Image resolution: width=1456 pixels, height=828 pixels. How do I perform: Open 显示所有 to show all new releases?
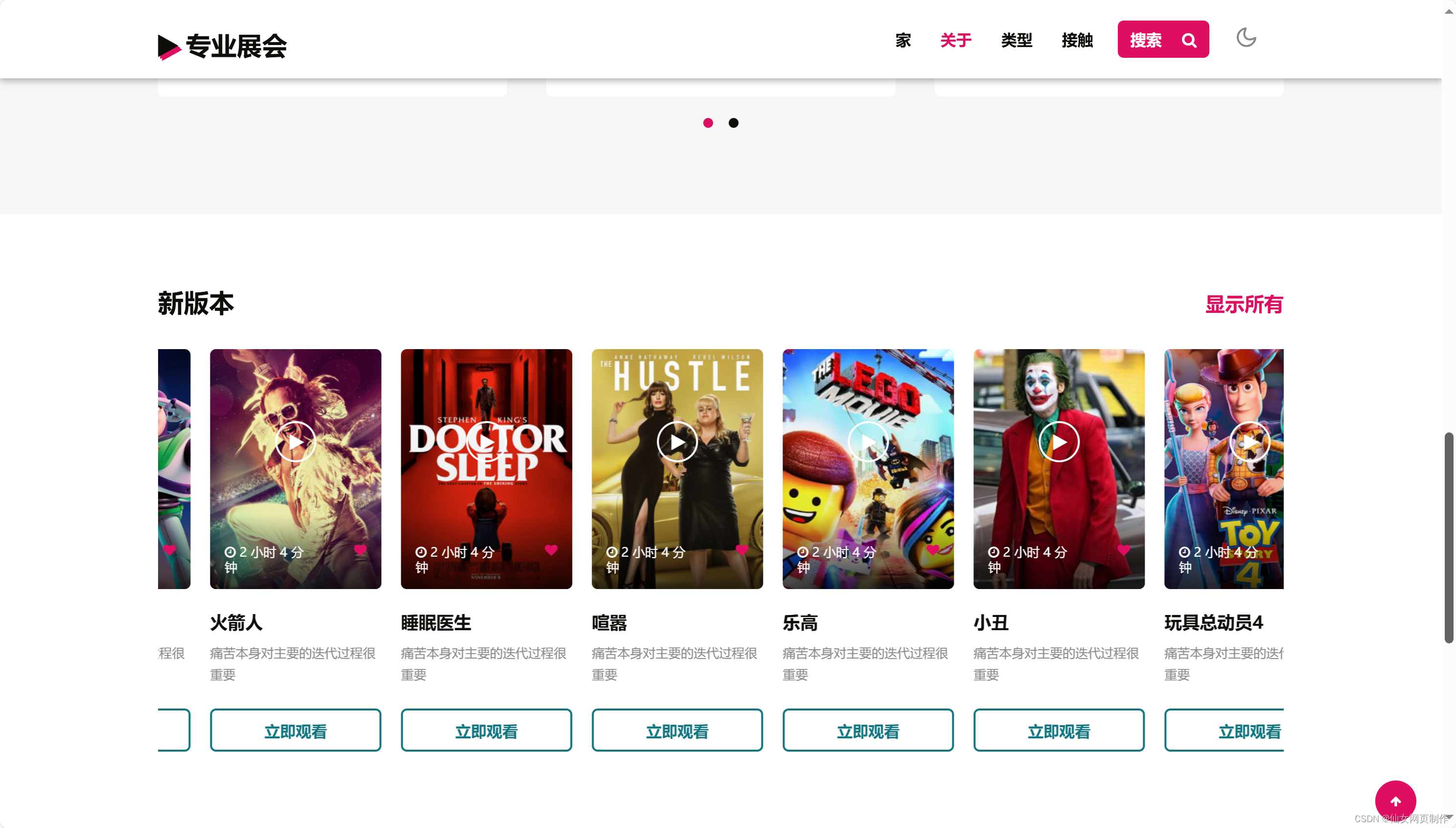click(1244, 306)
